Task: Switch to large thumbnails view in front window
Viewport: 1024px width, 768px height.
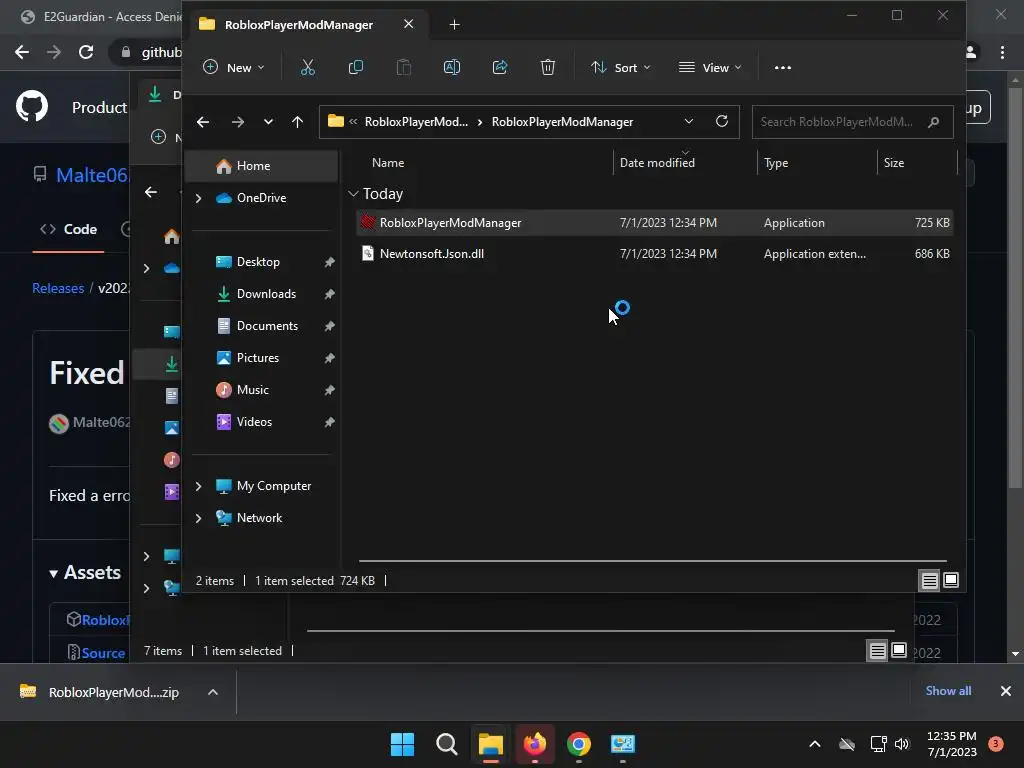Action: (951, 580)
